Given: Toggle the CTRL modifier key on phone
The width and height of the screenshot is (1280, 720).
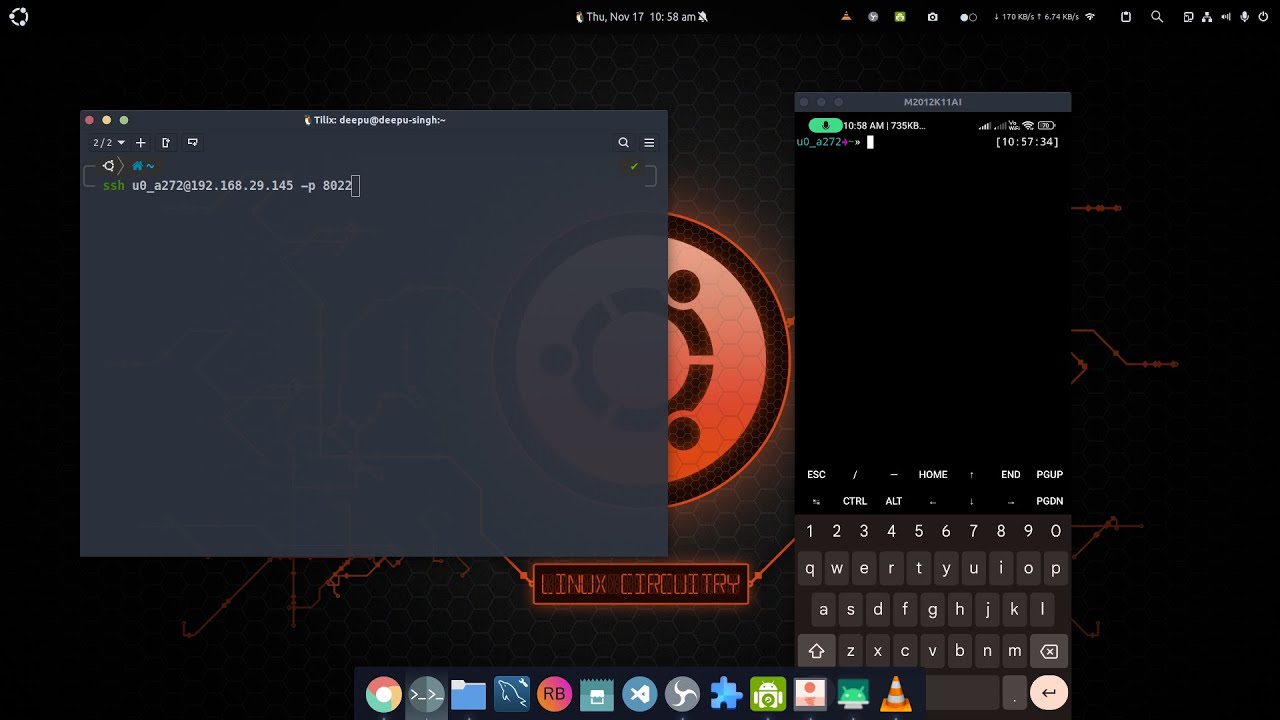Looking at the screenshot, I should (855, 501).
